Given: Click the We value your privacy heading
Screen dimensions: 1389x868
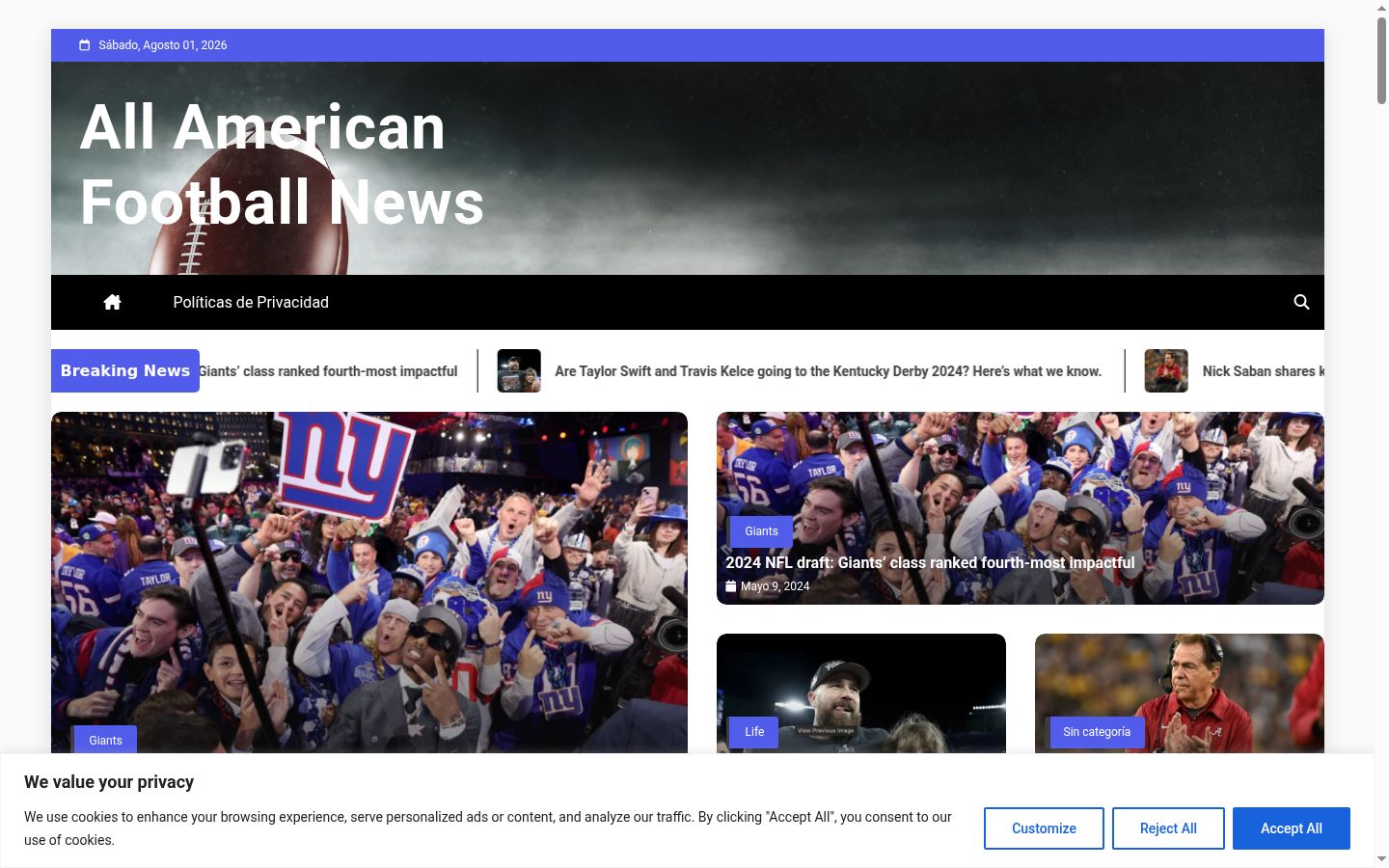Looking at the screenshot, I should [x=109, y=782].
